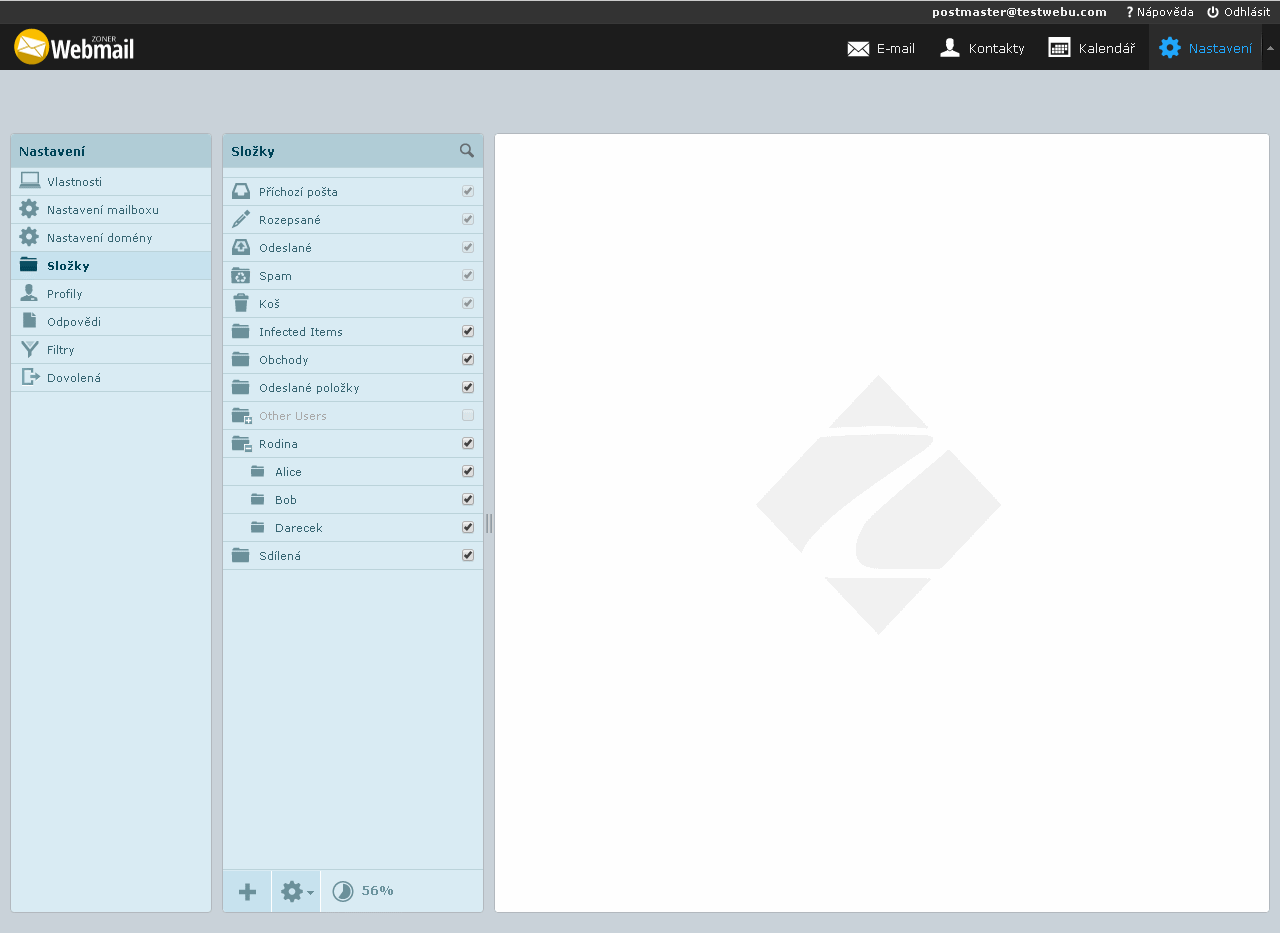The width and height of the screenshot is (1280, 933).
Task: Toggle the Obchody folder checkbox
Action: pyautogui.click(x=468, y=359)
